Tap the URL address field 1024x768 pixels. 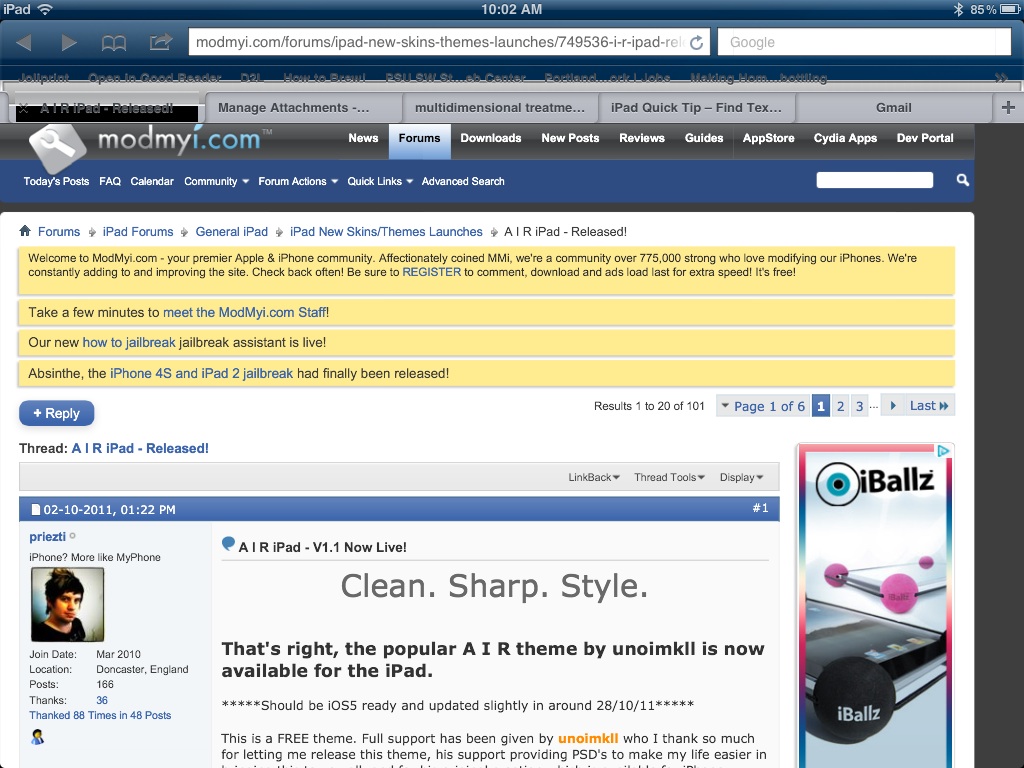[x=440, y=42]
